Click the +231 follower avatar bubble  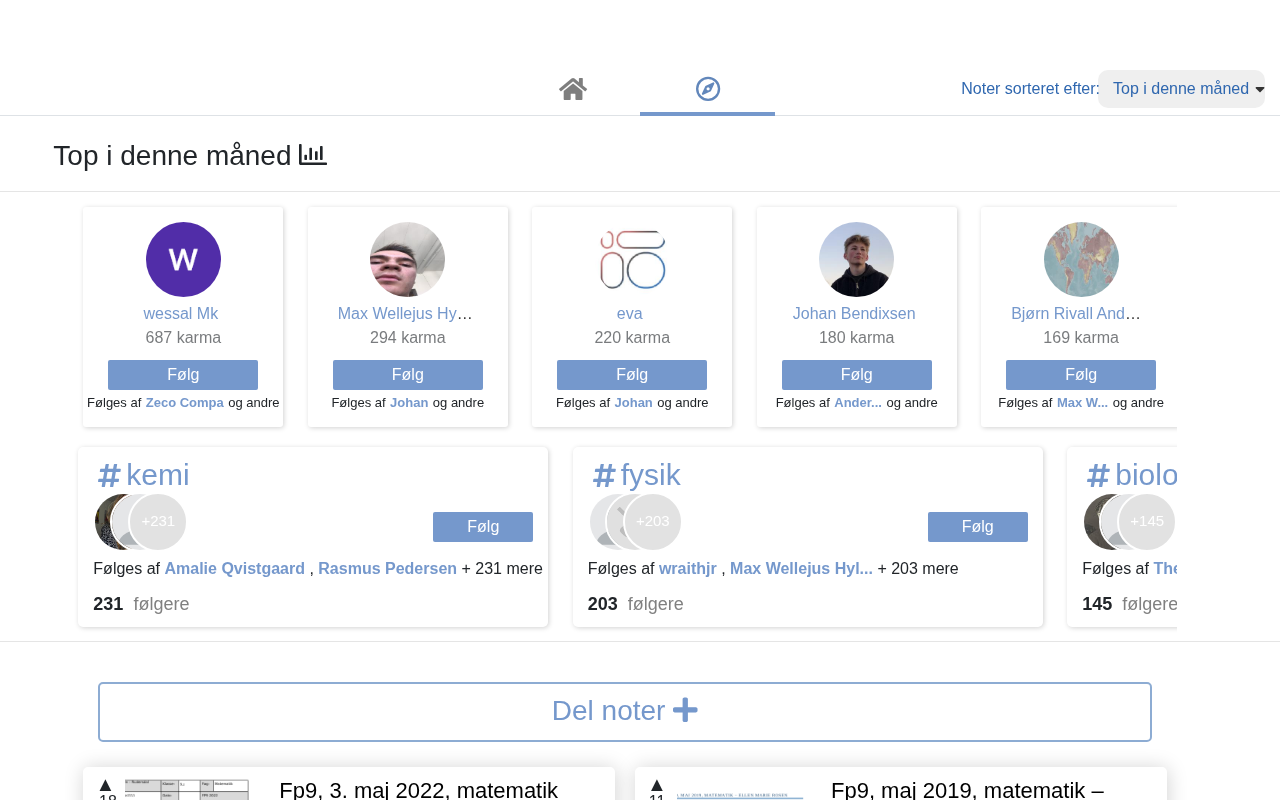click(158, 522)
